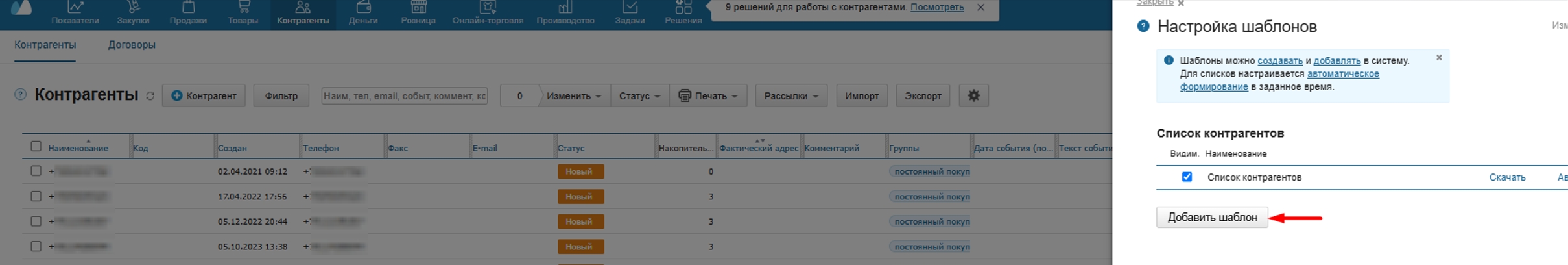Expand the Изменить dropdown
Image resolution: width=1568 pixels, height=265 pixels.
coord(574,95)
